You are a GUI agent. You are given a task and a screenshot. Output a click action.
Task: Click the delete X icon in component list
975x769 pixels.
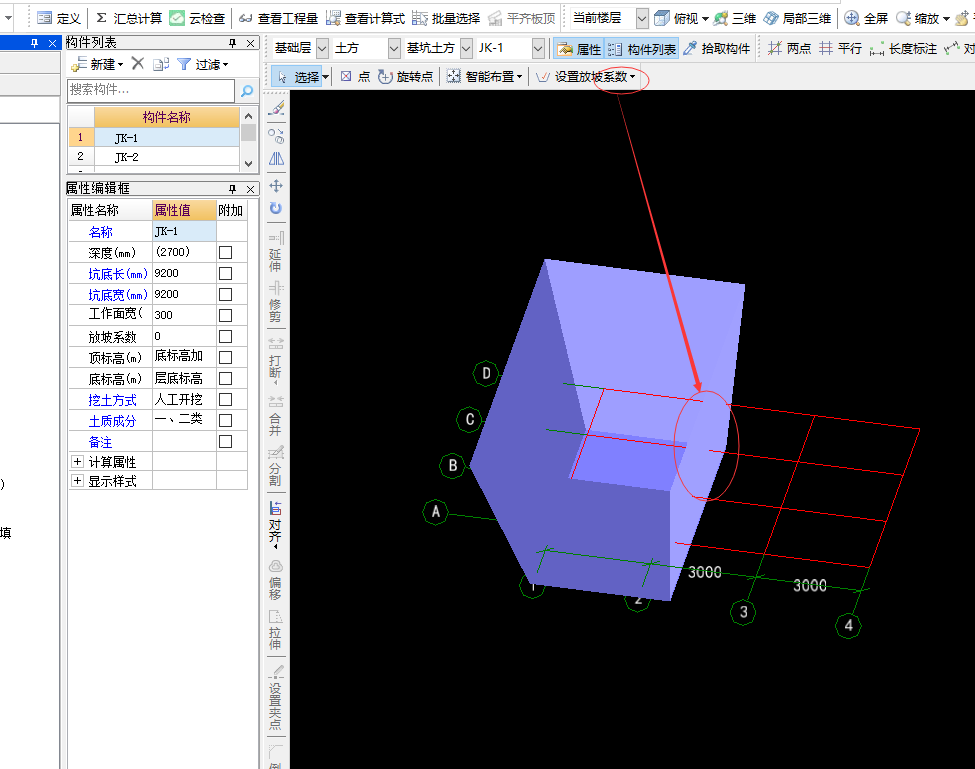pyautogui.click(x=138, y=63)
